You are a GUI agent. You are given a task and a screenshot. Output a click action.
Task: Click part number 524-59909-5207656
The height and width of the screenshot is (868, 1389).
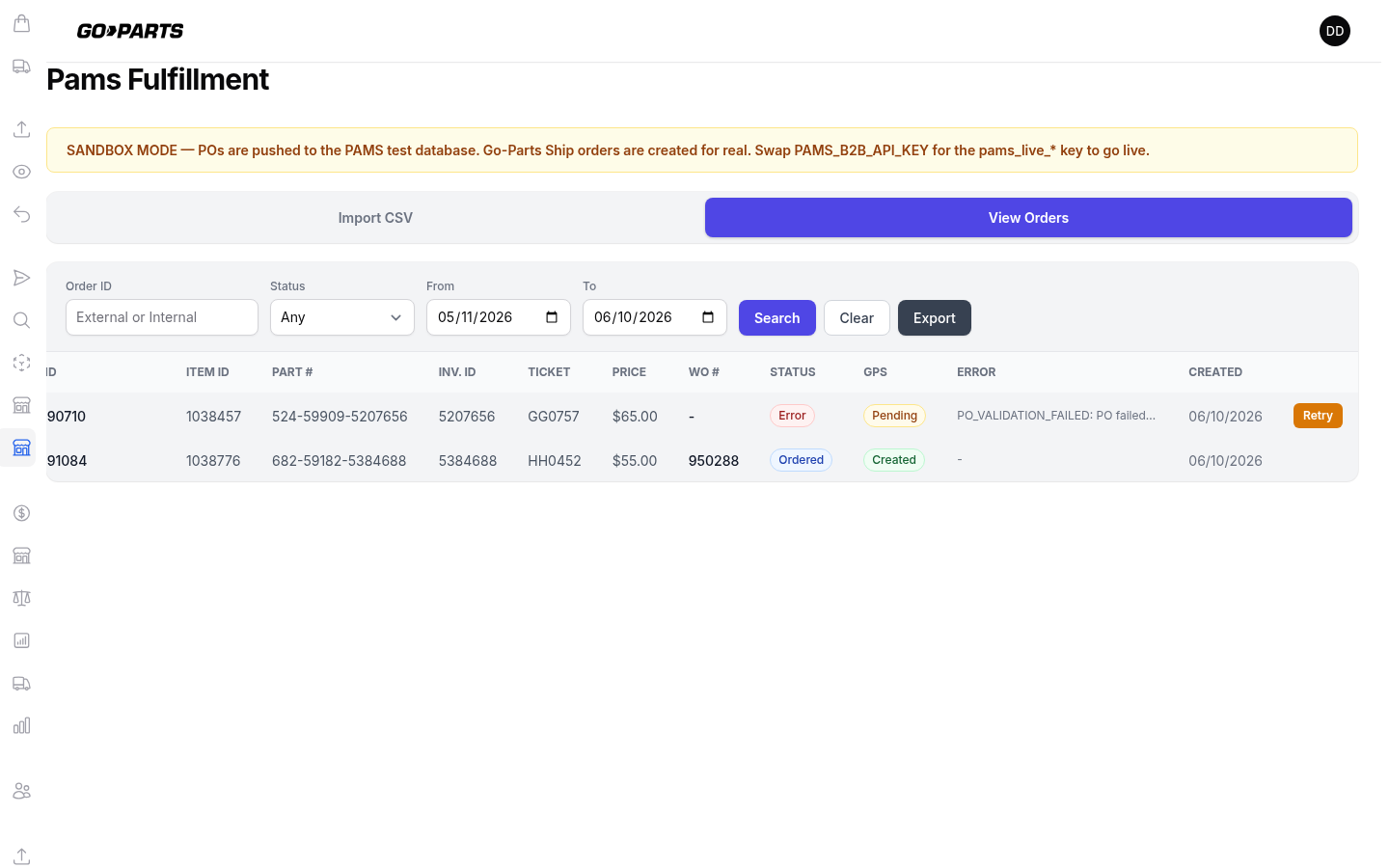340,417
